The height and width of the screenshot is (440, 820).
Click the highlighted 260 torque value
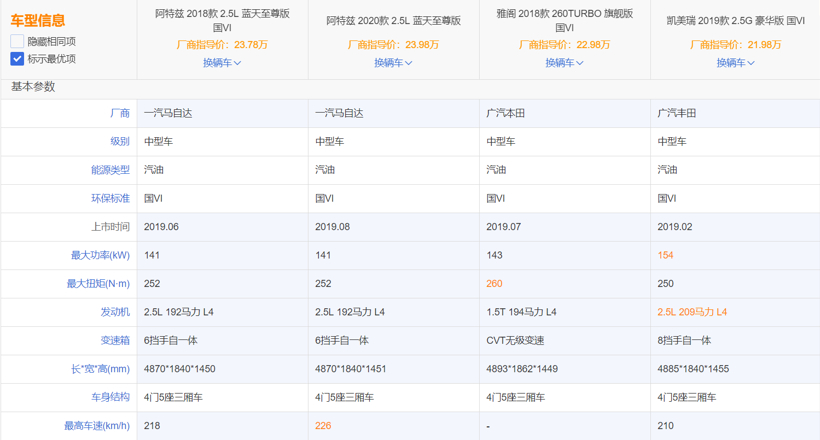(x=494, y=284)
